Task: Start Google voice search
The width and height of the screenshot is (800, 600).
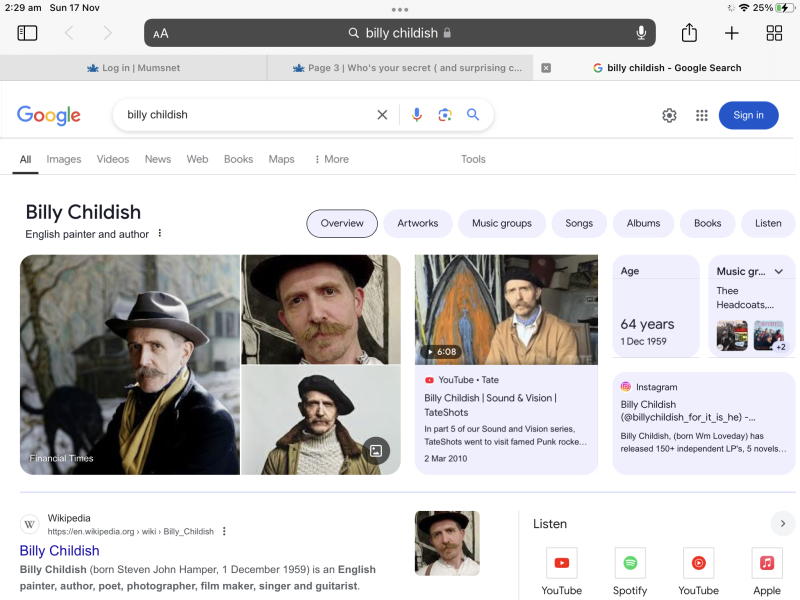Action: [417, 115]
